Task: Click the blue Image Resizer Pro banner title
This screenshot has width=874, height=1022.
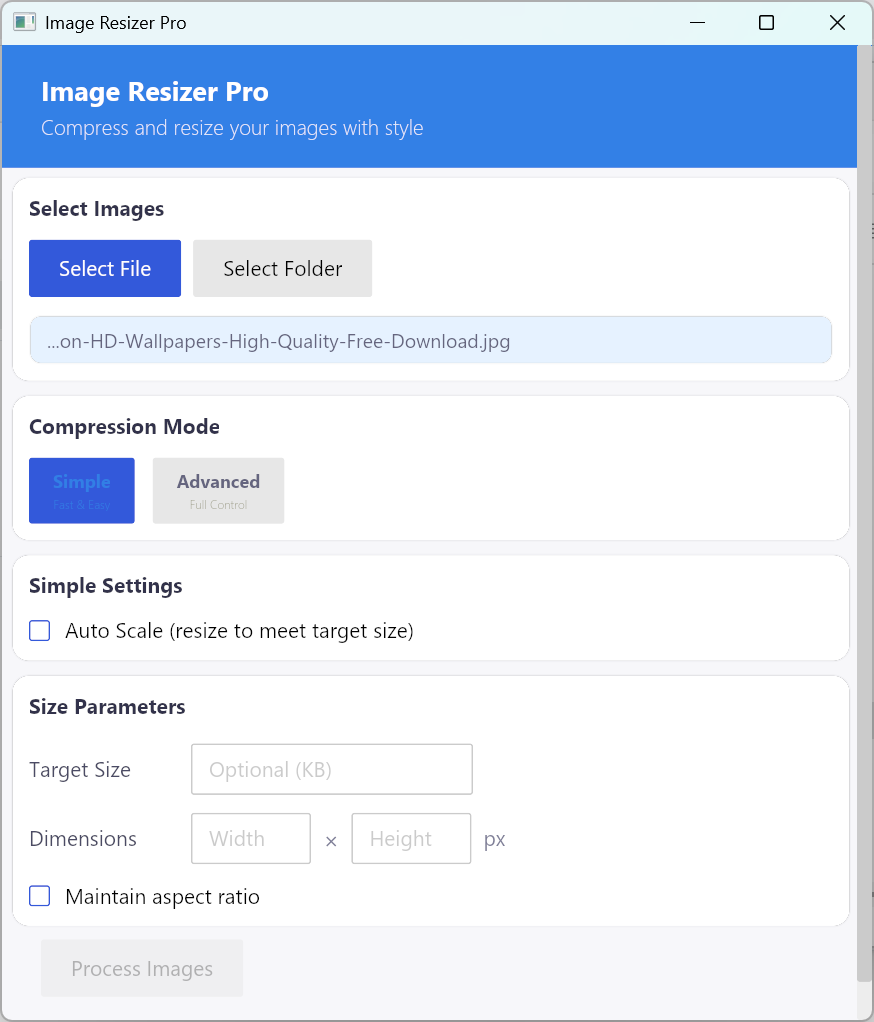Action: click(155, 92)
